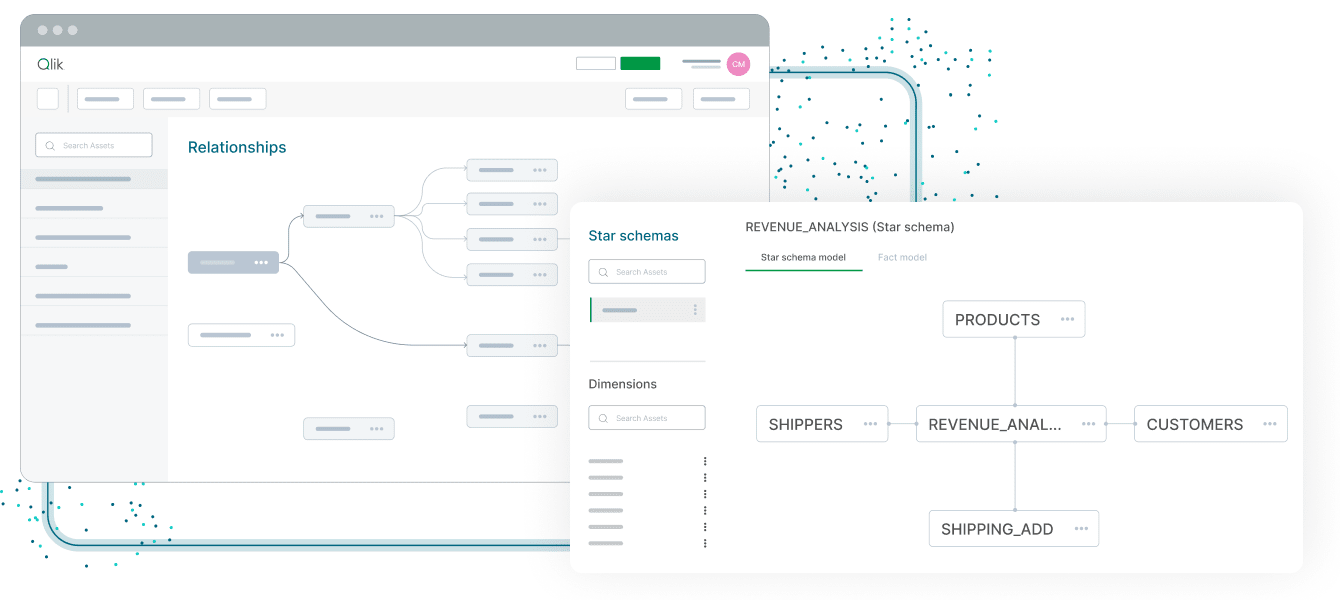Select the lone node in lower Relationships diagram
The image size is (1340, 600).
348,427
